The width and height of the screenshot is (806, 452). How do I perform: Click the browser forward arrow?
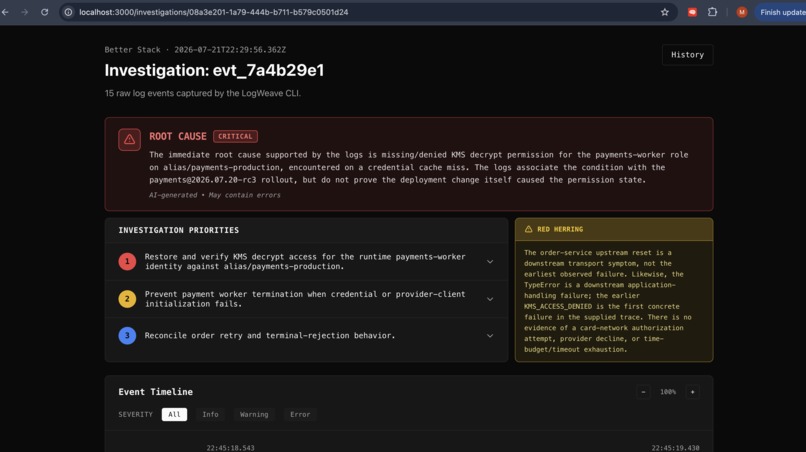pos(25,12)
